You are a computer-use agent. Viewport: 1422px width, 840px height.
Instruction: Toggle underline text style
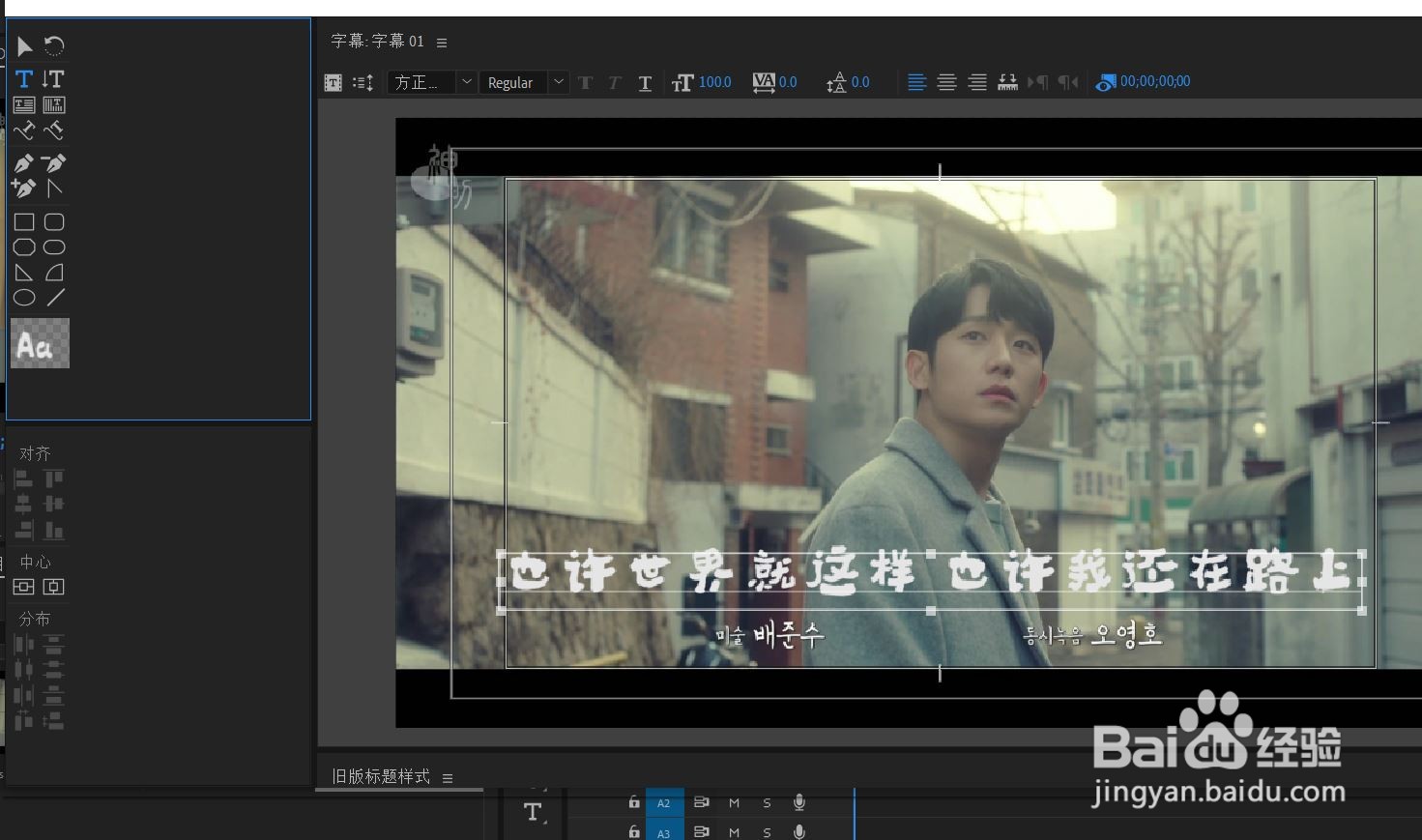pyautogui.click(x=645, y=83)
